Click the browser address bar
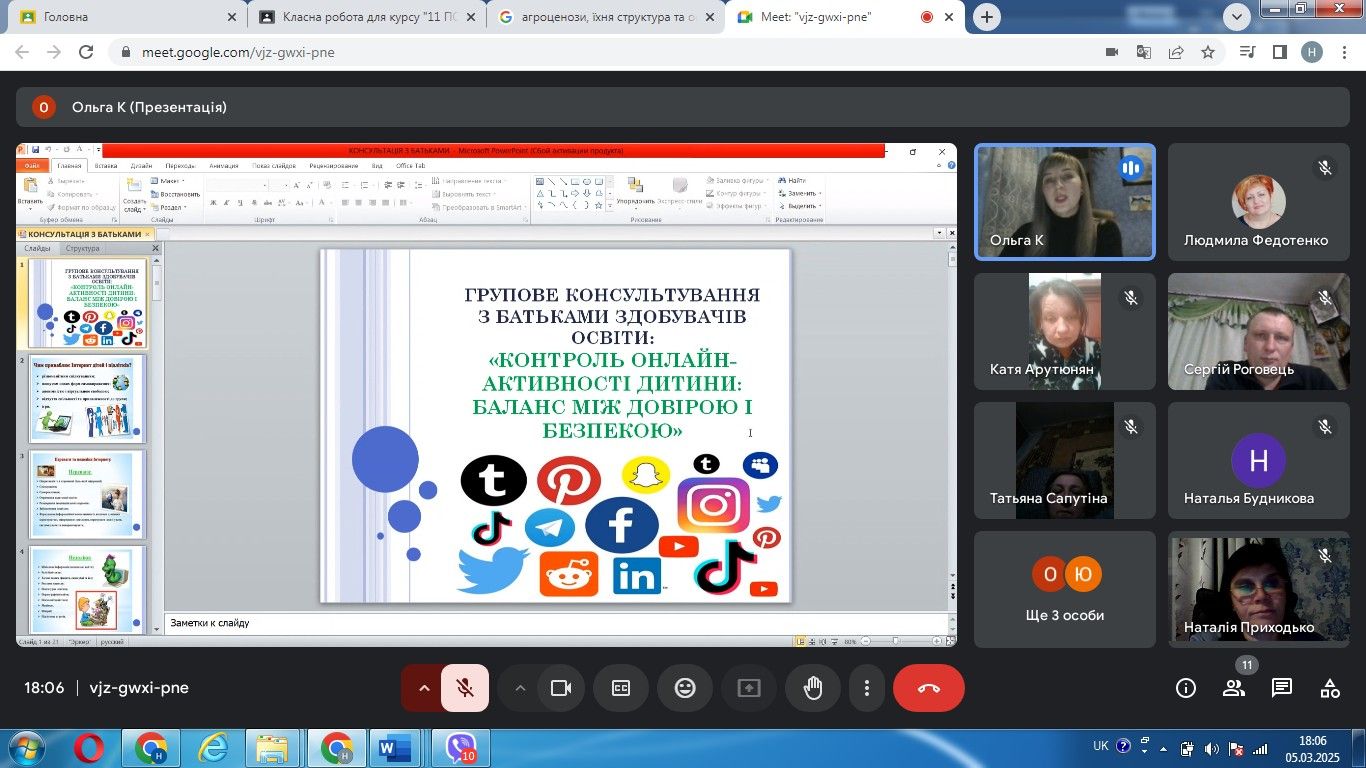Viewport: 1366px width, 768px height. pos(600,52)
